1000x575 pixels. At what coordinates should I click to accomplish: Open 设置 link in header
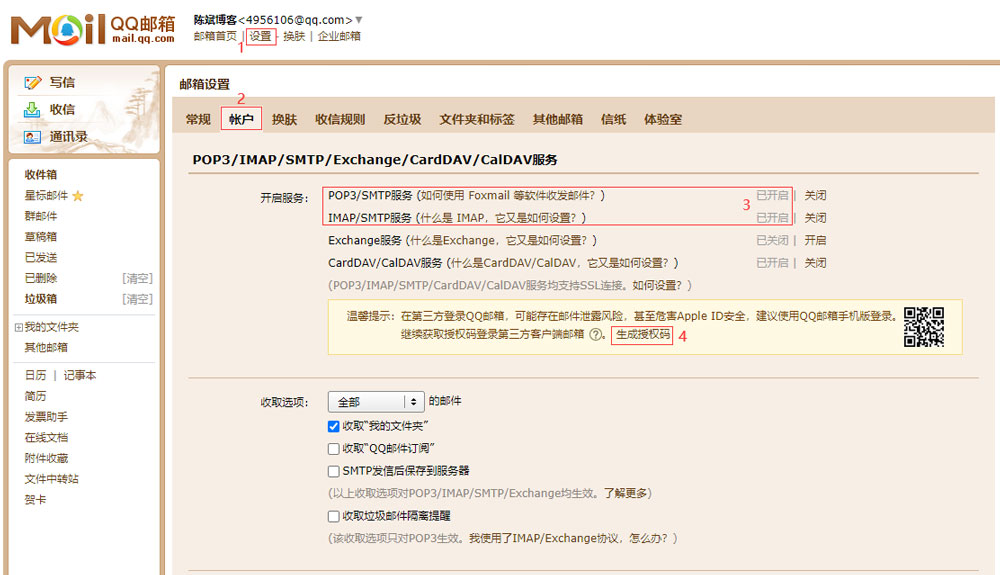260,36
